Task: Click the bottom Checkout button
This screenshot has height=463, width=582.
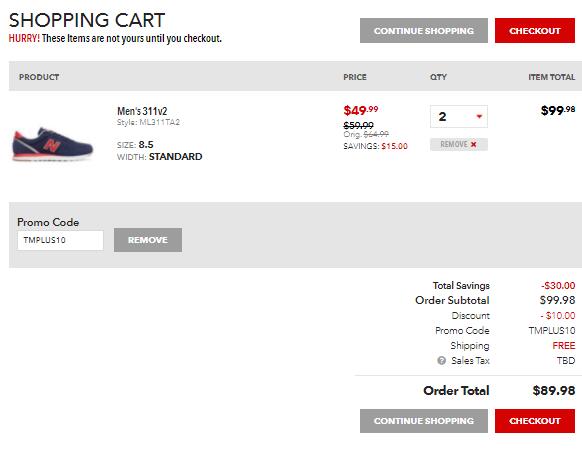Action: tap(535, 421)
